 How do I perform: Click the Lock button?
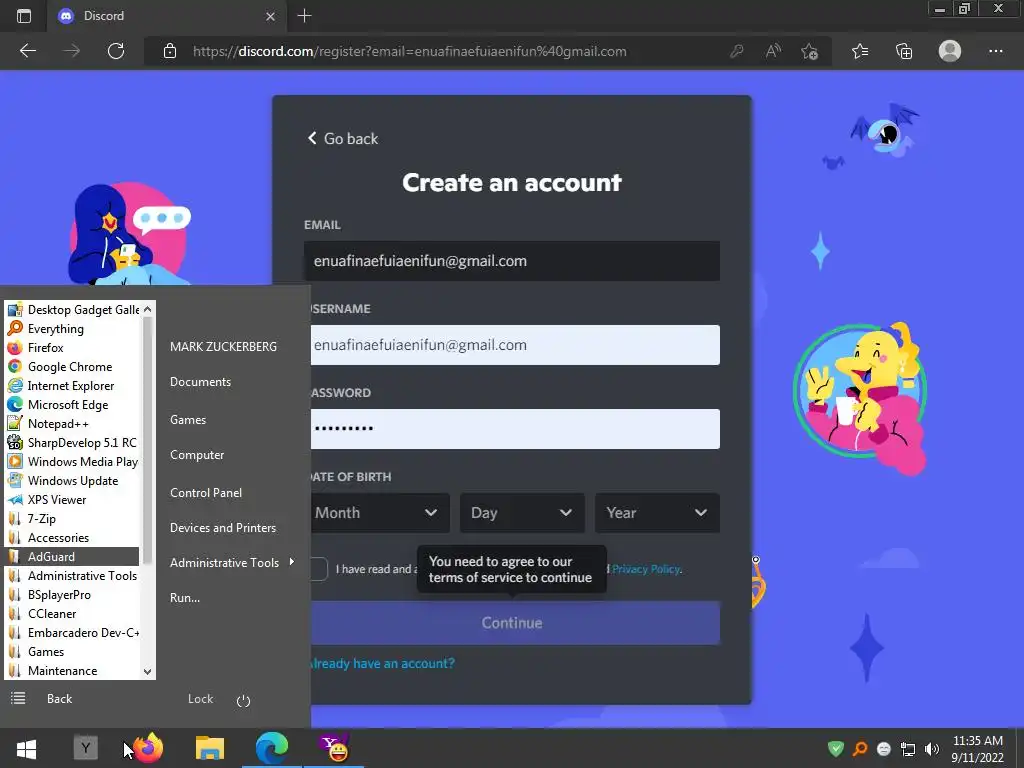(x=200, y=699)
